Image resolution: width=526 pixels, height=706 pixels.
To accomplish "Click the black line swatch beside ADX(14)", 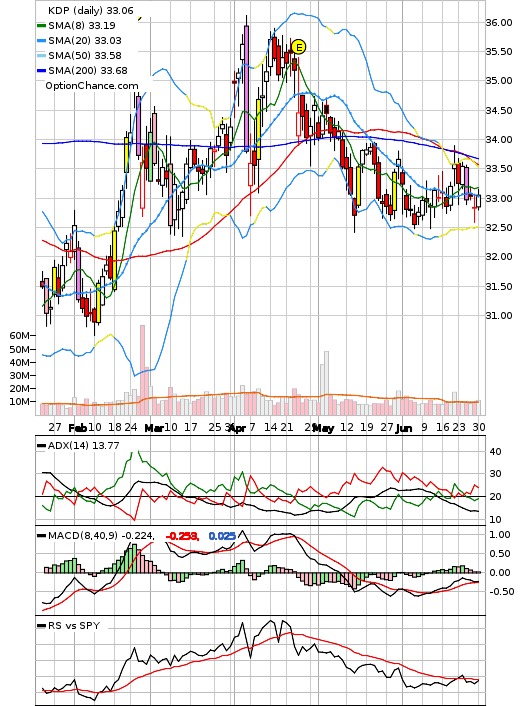I will pos(41,446).
